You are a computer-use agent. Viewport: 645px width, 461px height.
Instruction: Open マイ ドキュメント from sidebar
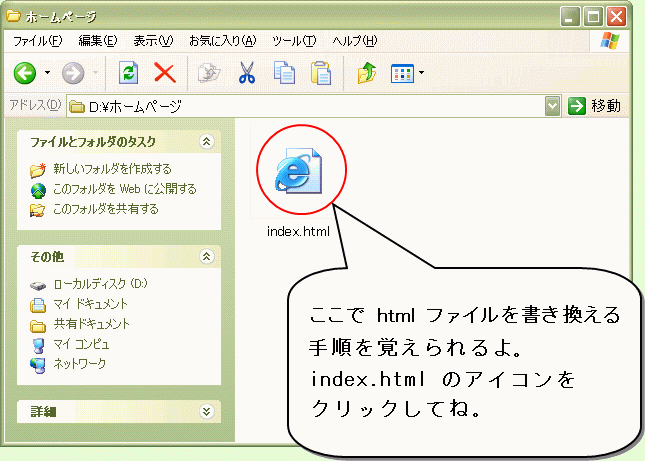pos(90,304)
